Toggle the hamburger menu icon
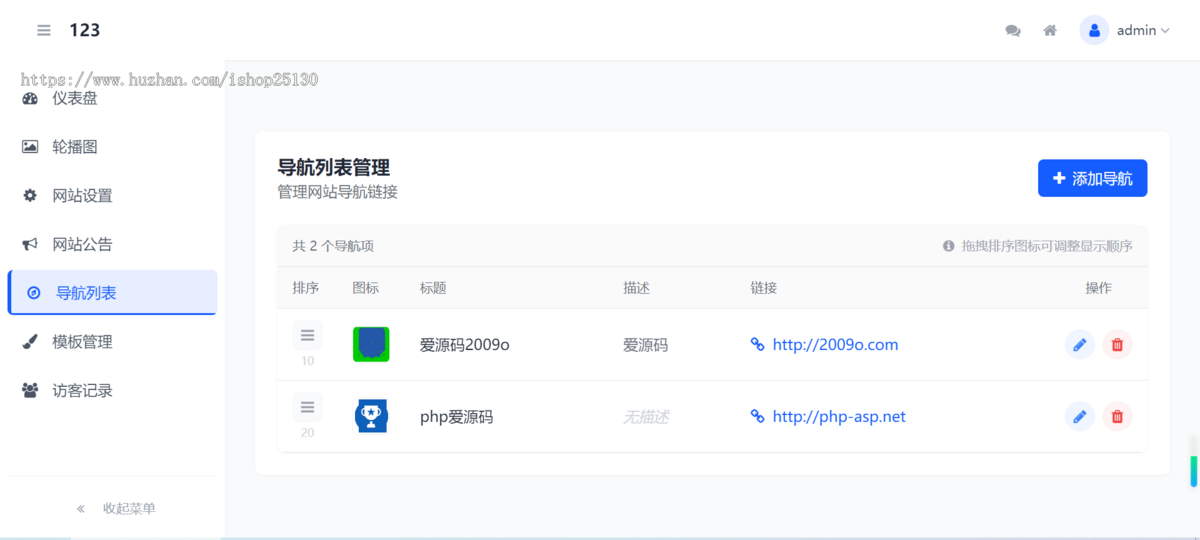Image resolution: width=1200 pixels, height=540 pixels. pyautogui.click(x=44, y=30)
